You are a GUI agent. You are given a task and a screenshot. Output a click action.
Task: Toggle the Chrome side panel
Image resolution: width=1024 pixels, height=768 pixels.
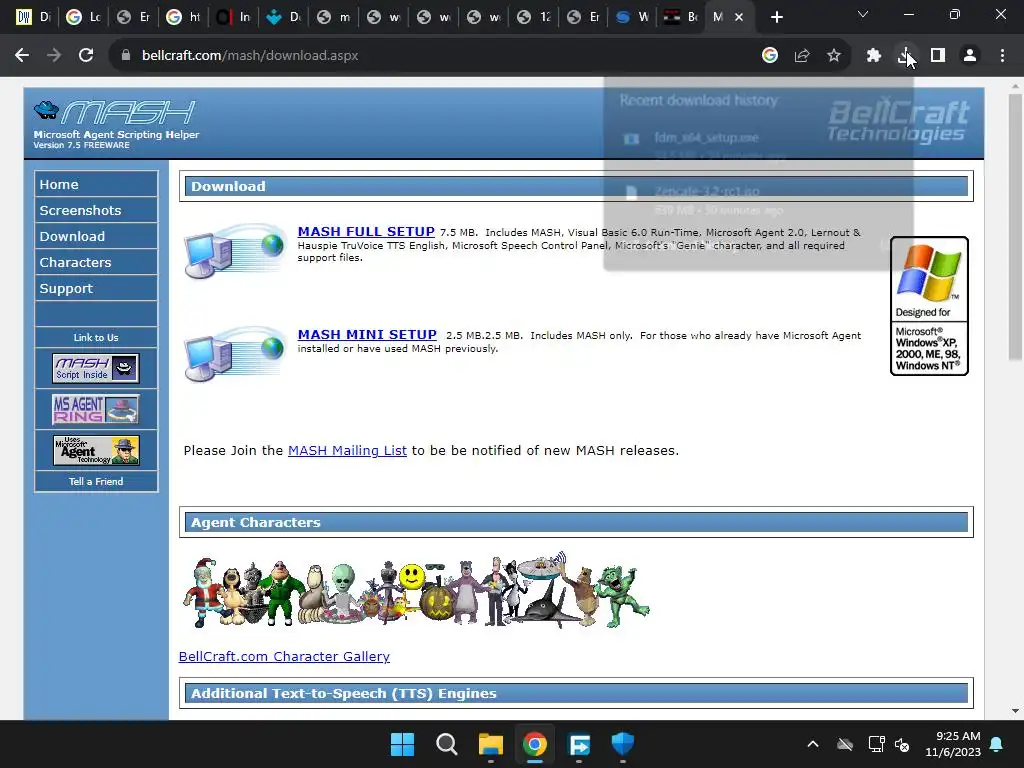[x=938, y=56]
